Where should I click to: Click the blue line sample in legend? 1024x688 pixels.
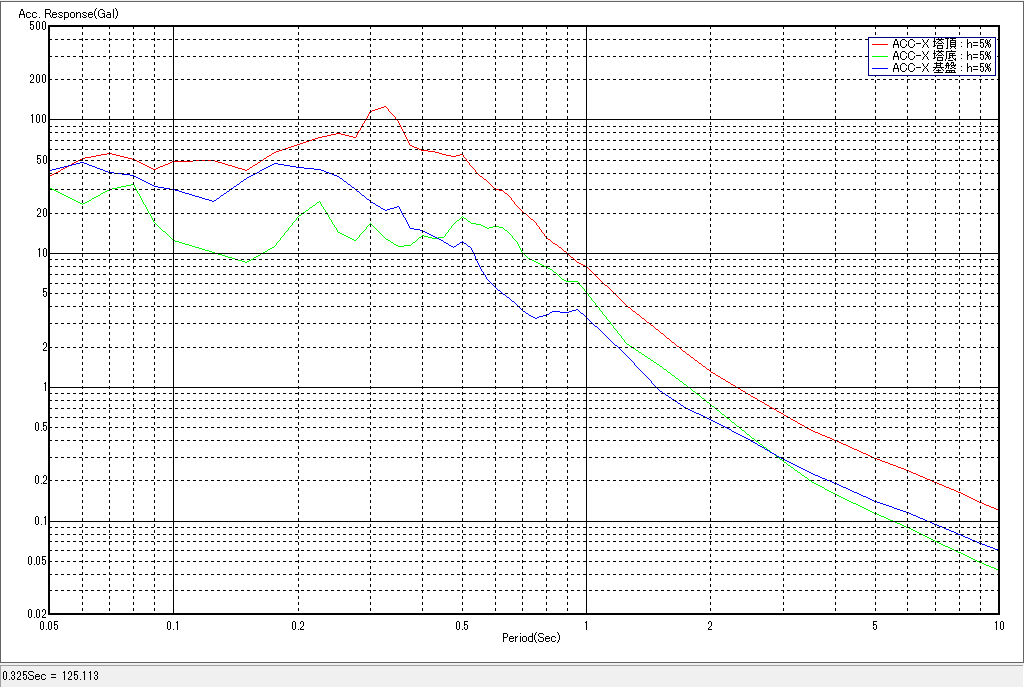point(879,68)
